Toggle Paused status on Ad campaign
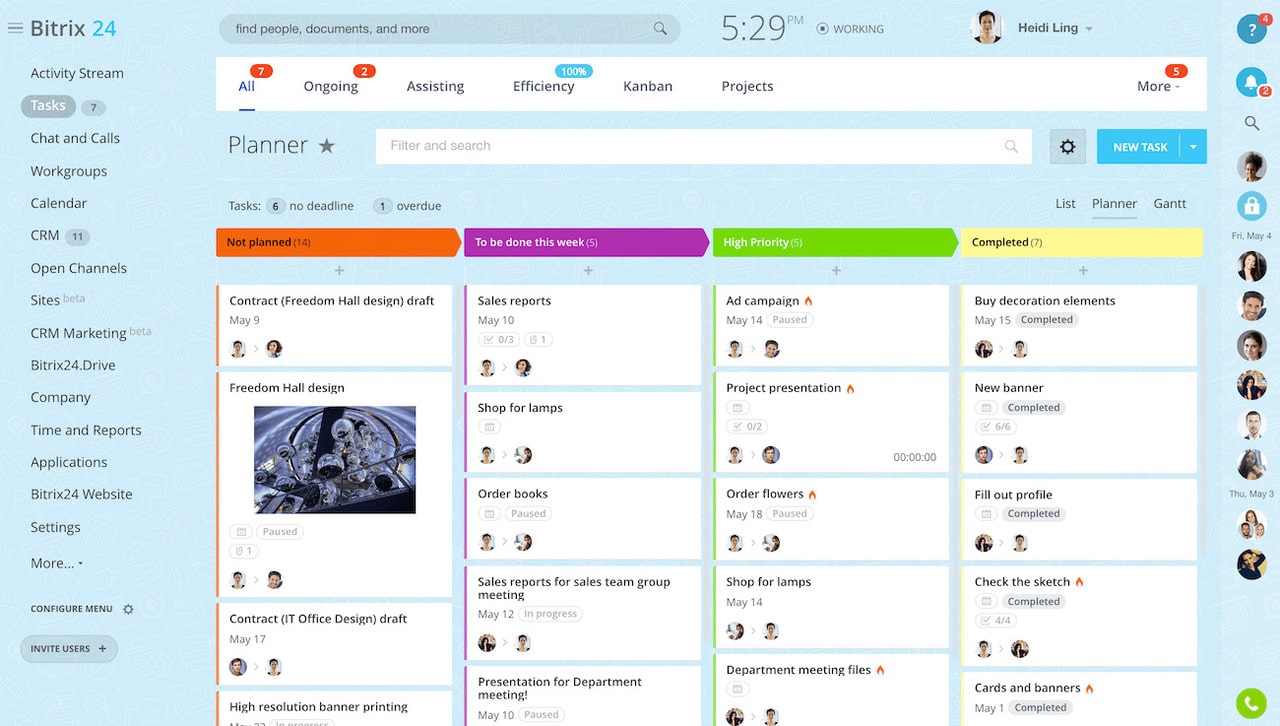This screenshot has width=1280, height=726. click(789, 320)
